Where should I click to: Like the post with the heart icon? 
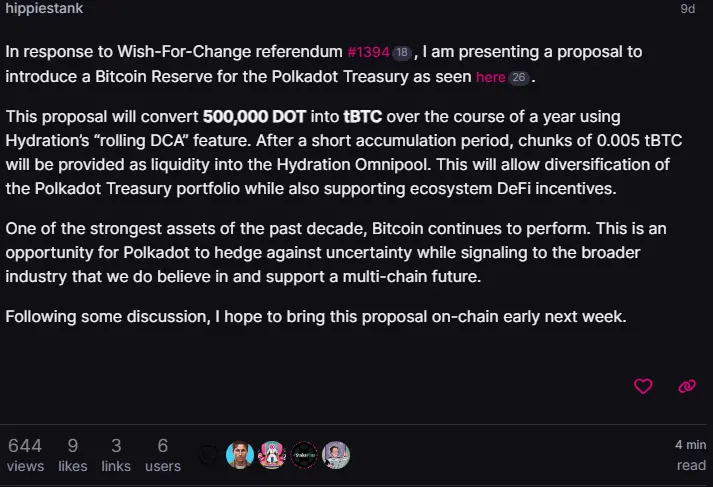coord(643,387)
